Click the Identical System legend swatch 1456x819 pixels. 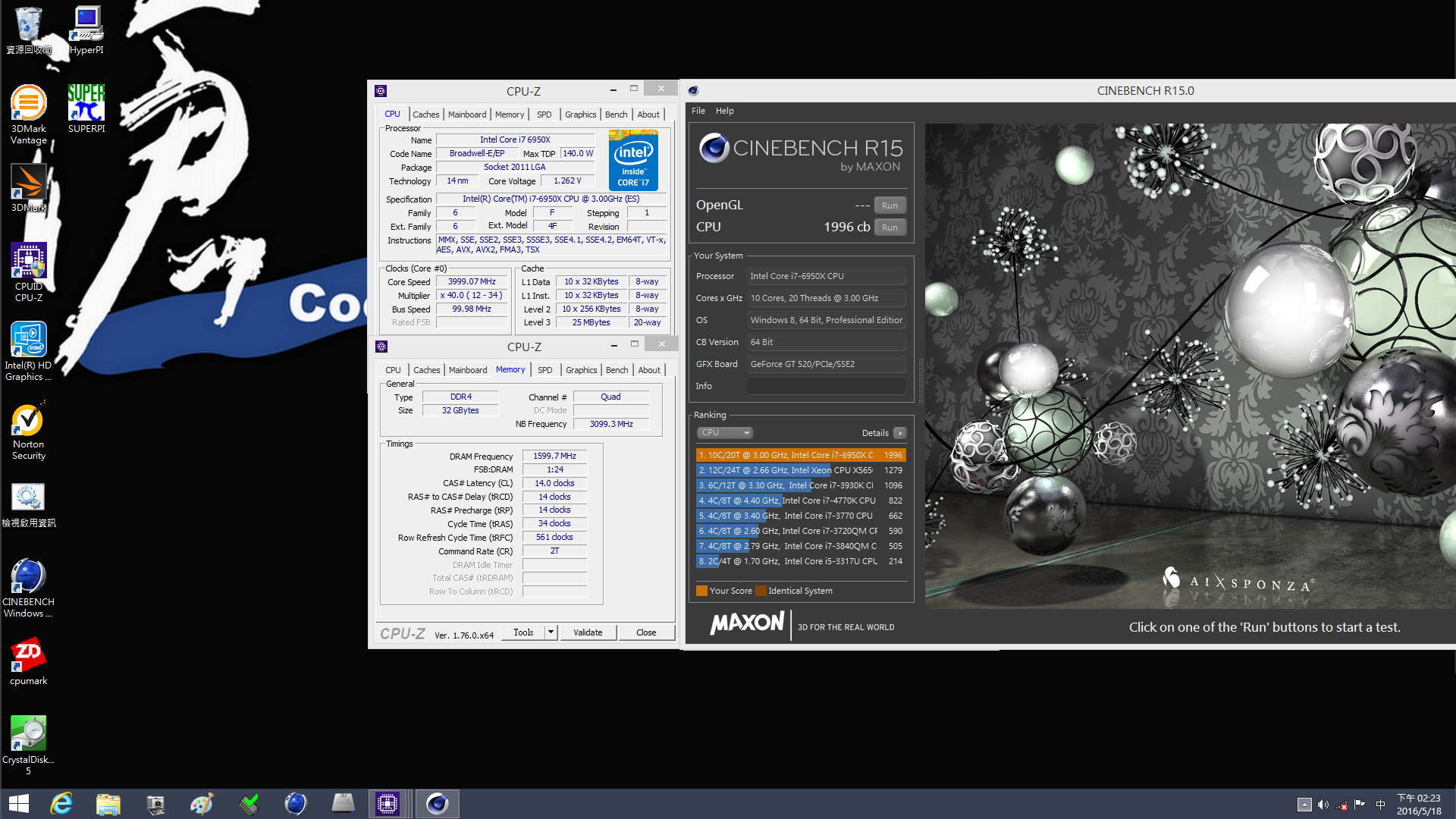point(761,591)
